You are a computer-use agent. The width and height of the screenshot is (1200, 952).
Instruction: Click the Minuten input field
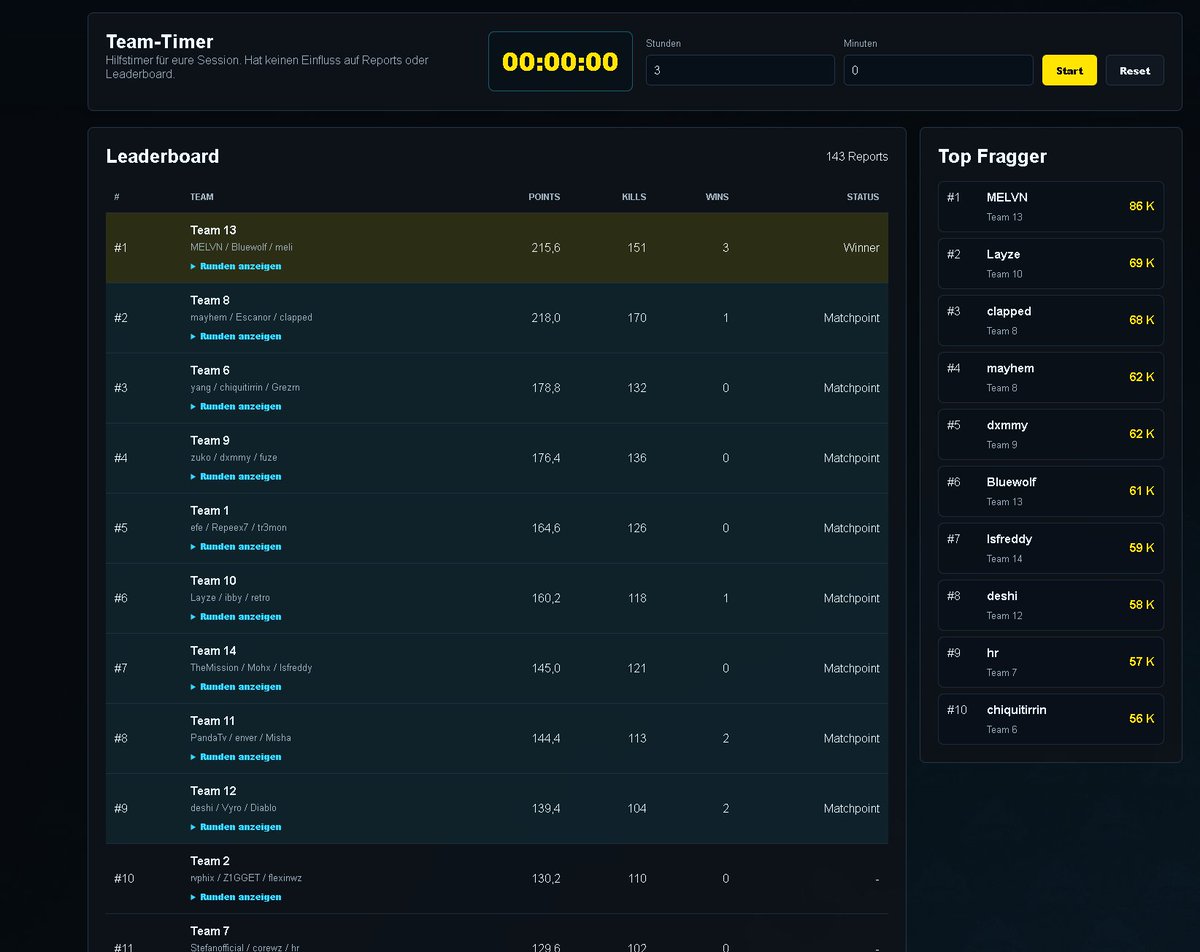[938, 70]
